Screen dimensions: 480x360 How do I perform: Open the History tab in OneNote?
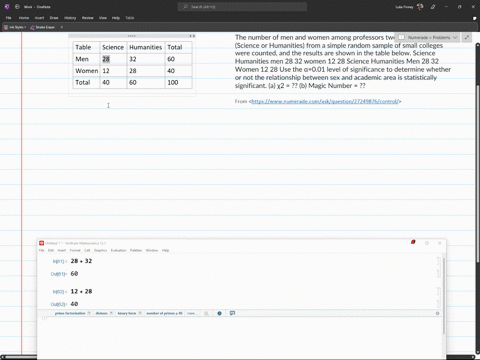point(70,18)
